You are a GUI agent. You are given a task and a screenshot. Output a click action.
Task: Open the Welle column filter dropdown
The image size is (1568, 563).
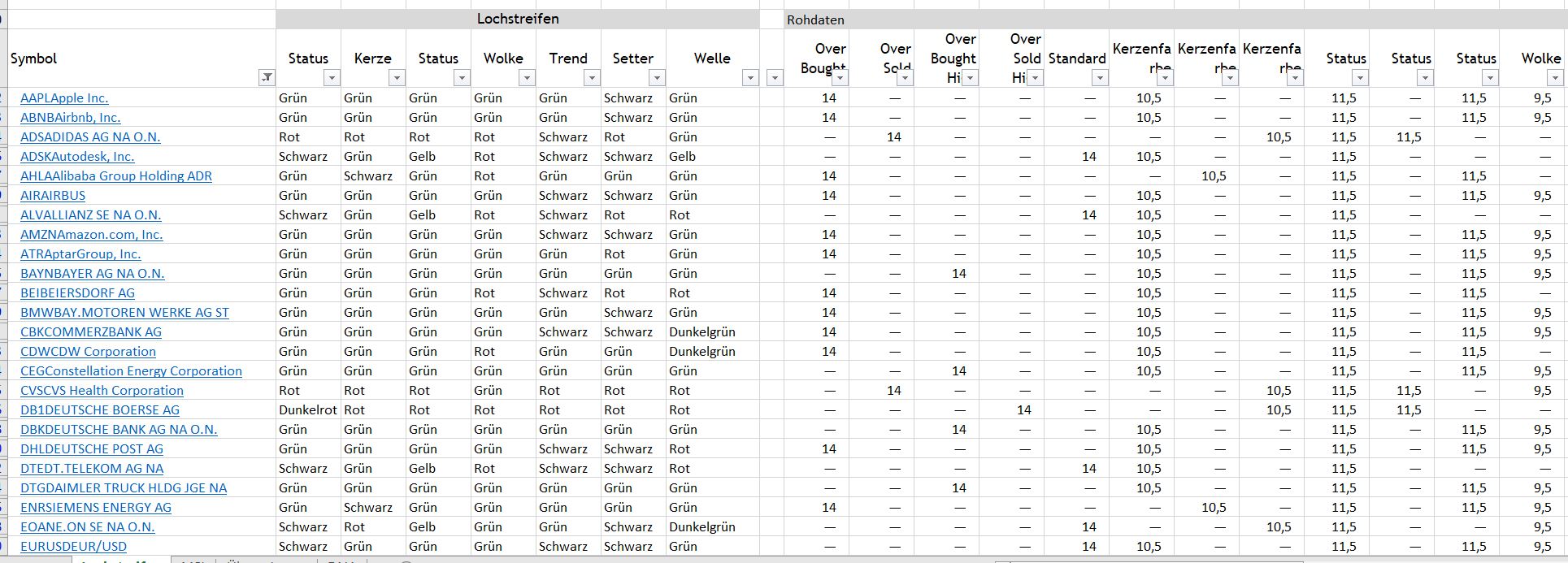pos(750,78)
